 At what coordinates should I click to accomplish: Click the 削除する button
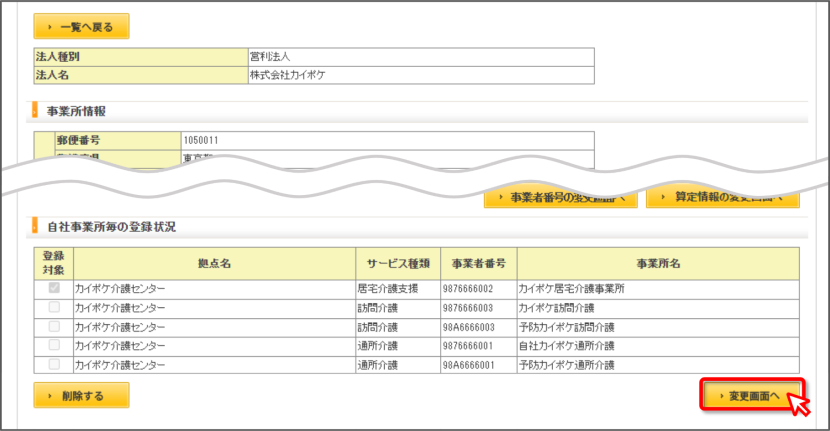point(82,396)
